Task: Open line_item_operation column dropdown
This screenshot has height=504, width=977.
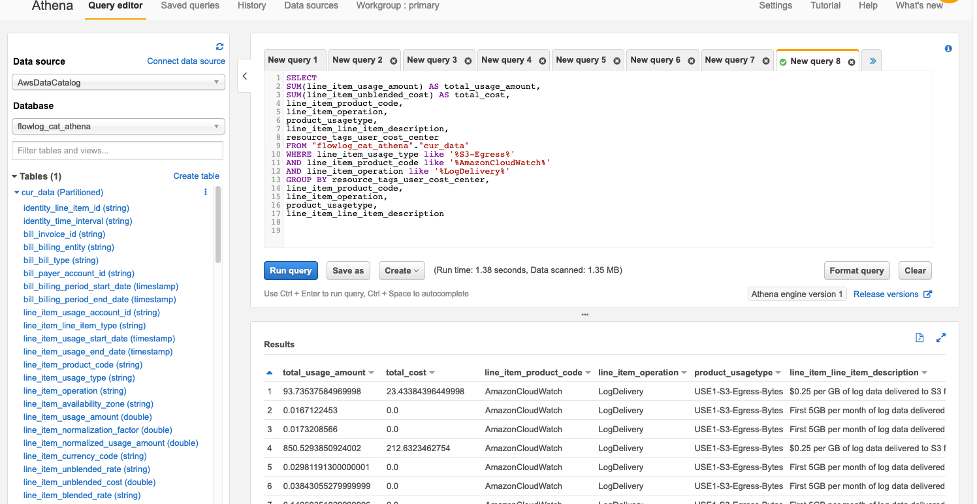Action: pos(684,373)
